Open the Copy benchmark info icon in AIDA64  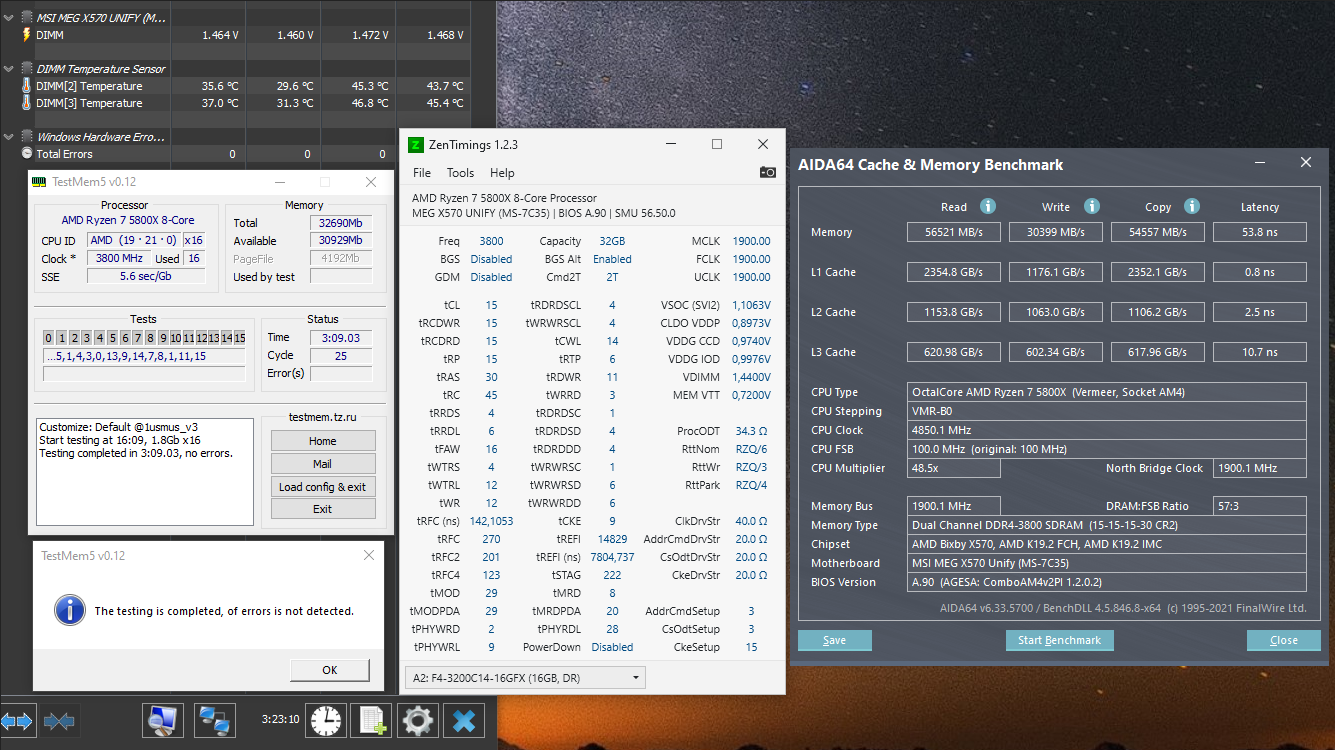pos(1190,206)
